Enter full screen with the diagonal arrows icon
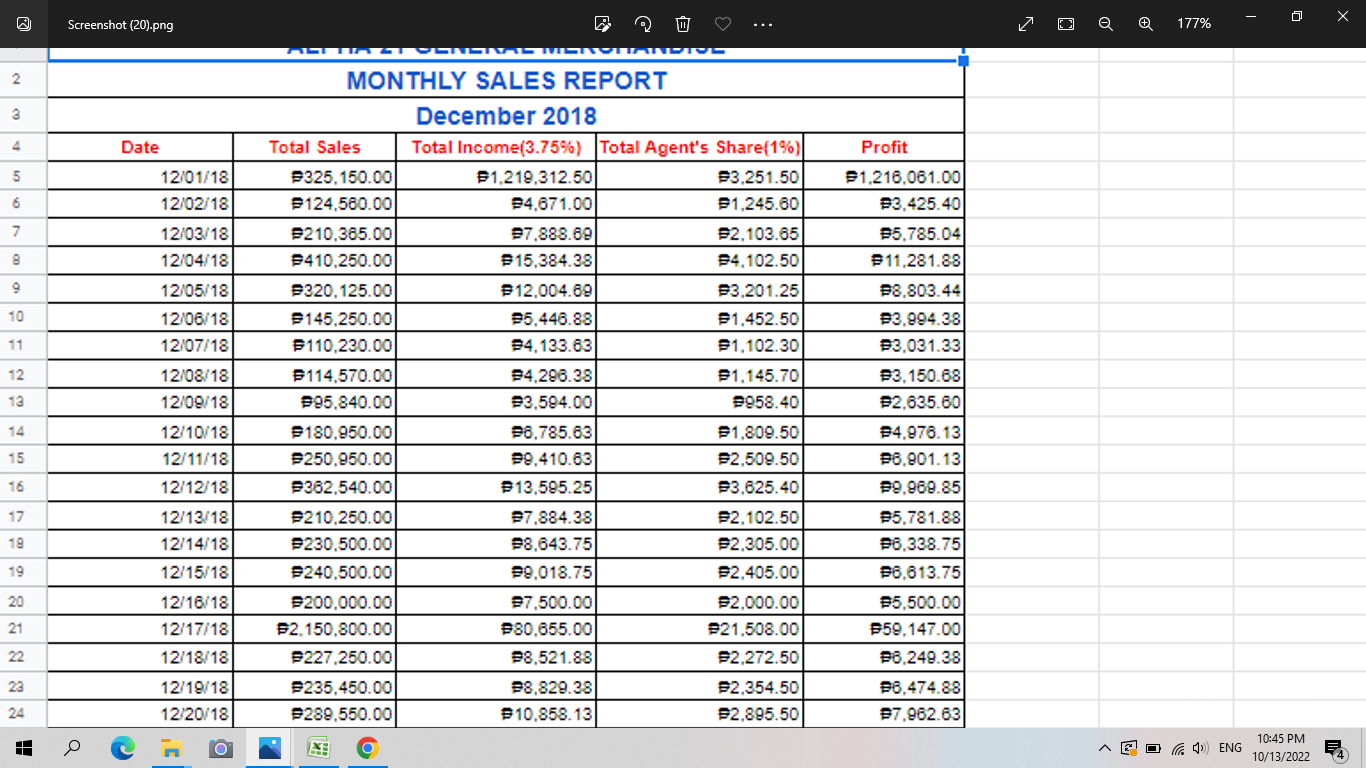 coord(1026,23)
